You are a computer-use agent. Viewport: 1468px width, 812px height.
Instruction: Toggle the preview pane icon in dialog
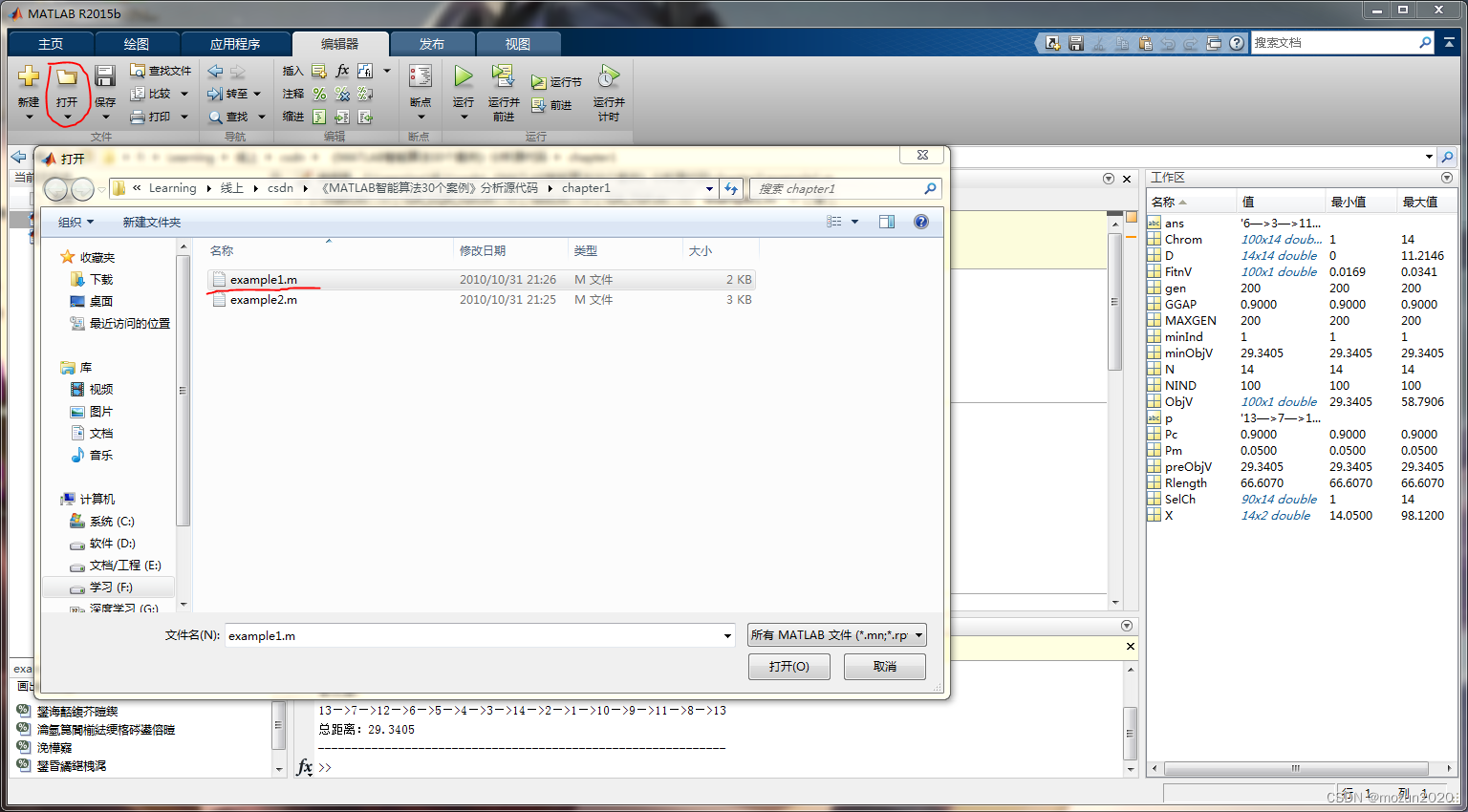point(887,222)
